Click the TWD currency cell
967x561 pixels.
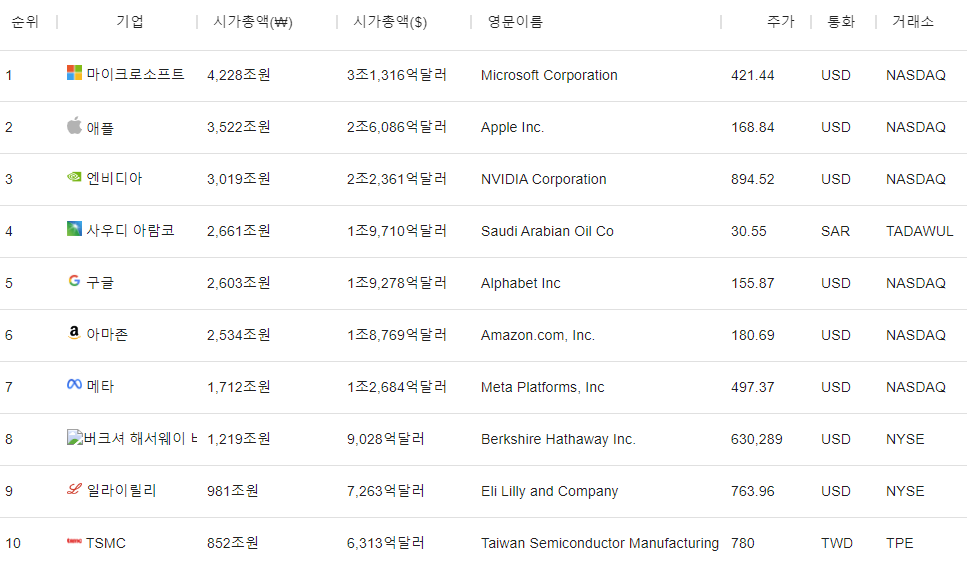[837, 543]
